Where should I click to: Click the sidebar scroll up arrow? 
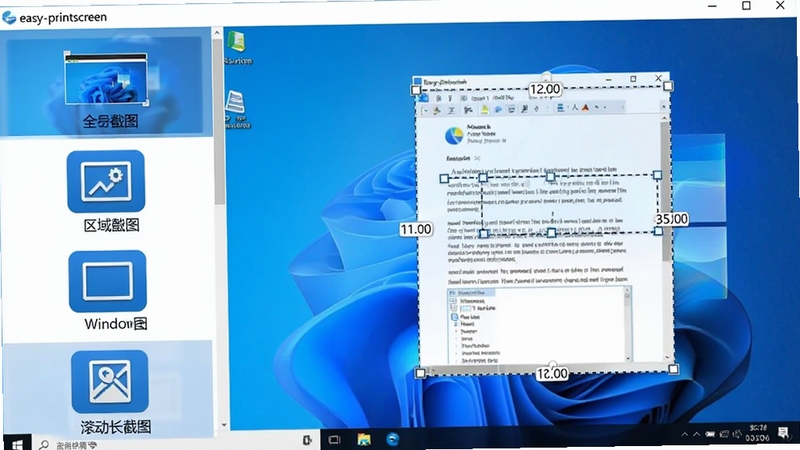pyautogui.click(x=217, y=33)
